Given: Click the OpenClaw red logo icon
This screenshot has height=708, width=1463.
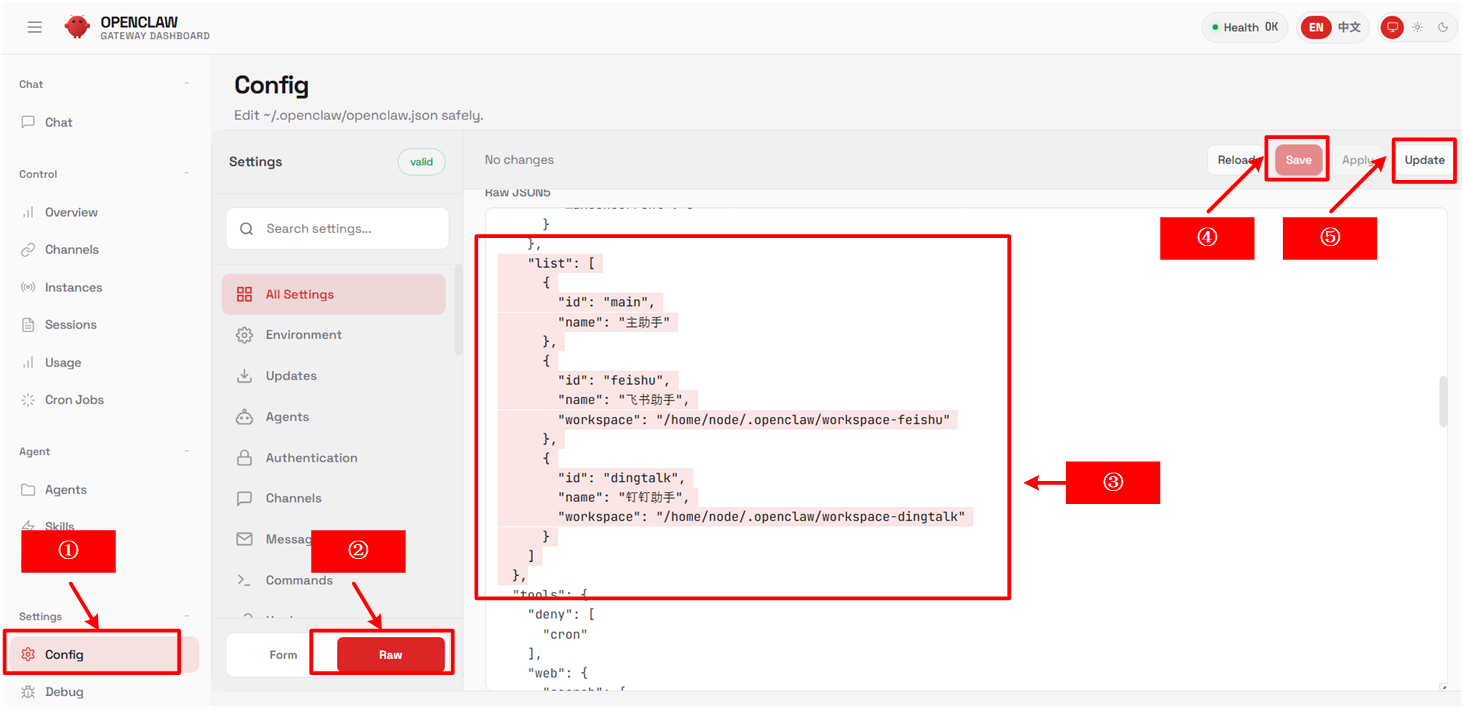Looking at the screenshot, I should pyautogui.click(x=77, y=27).
